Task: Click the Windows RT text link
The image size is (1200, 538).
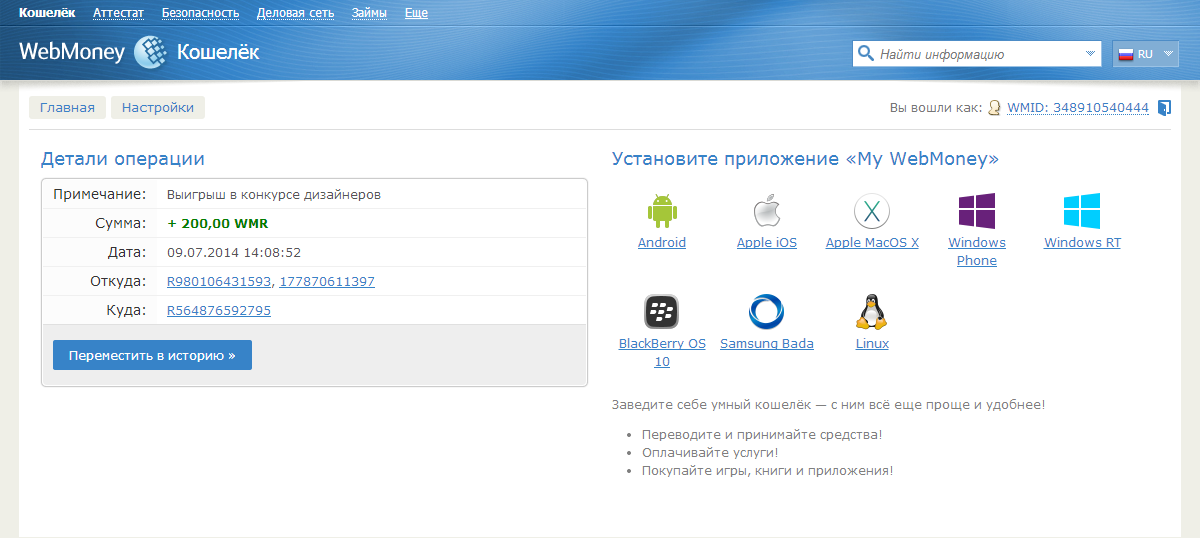Action: [x=1082, y=243]
